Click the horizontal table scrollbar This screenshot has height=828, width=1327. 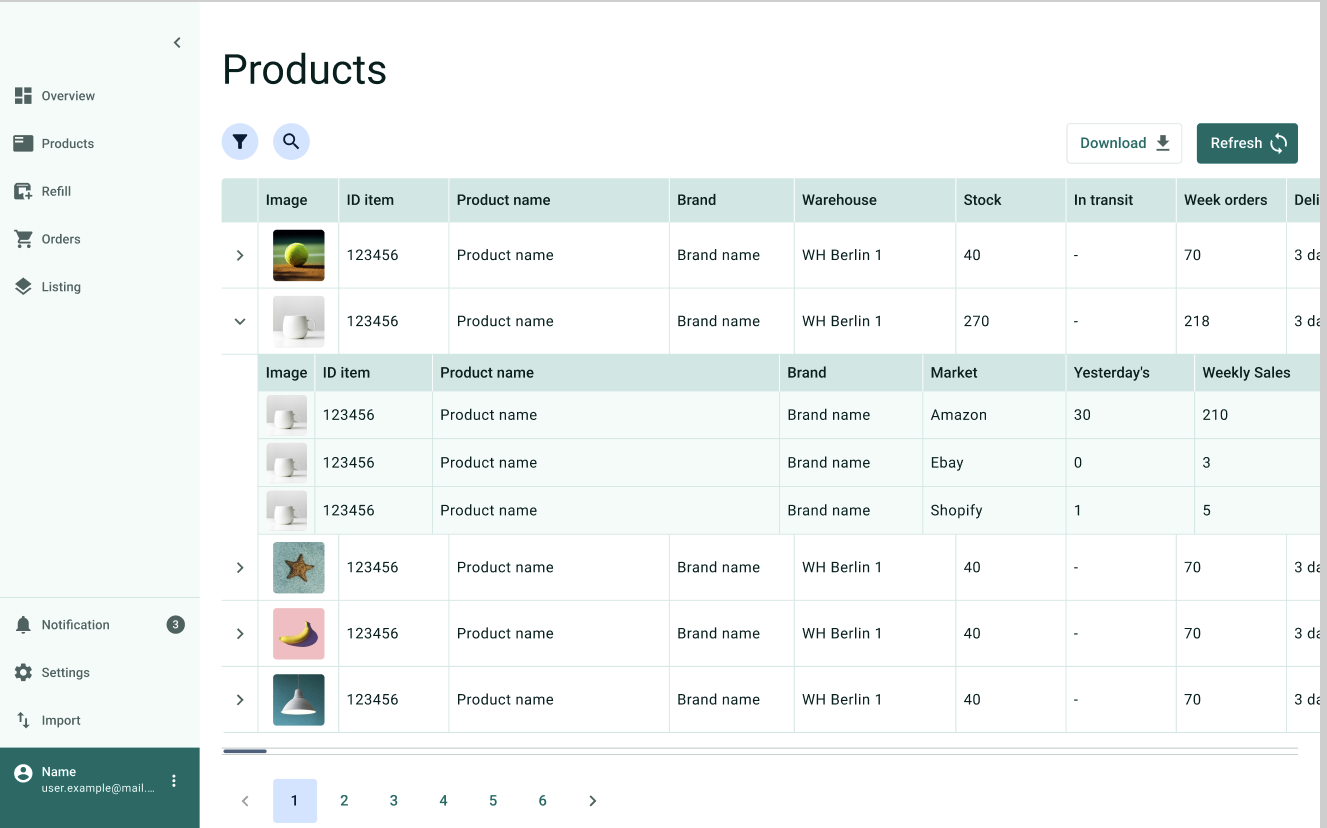click(245, 751)
